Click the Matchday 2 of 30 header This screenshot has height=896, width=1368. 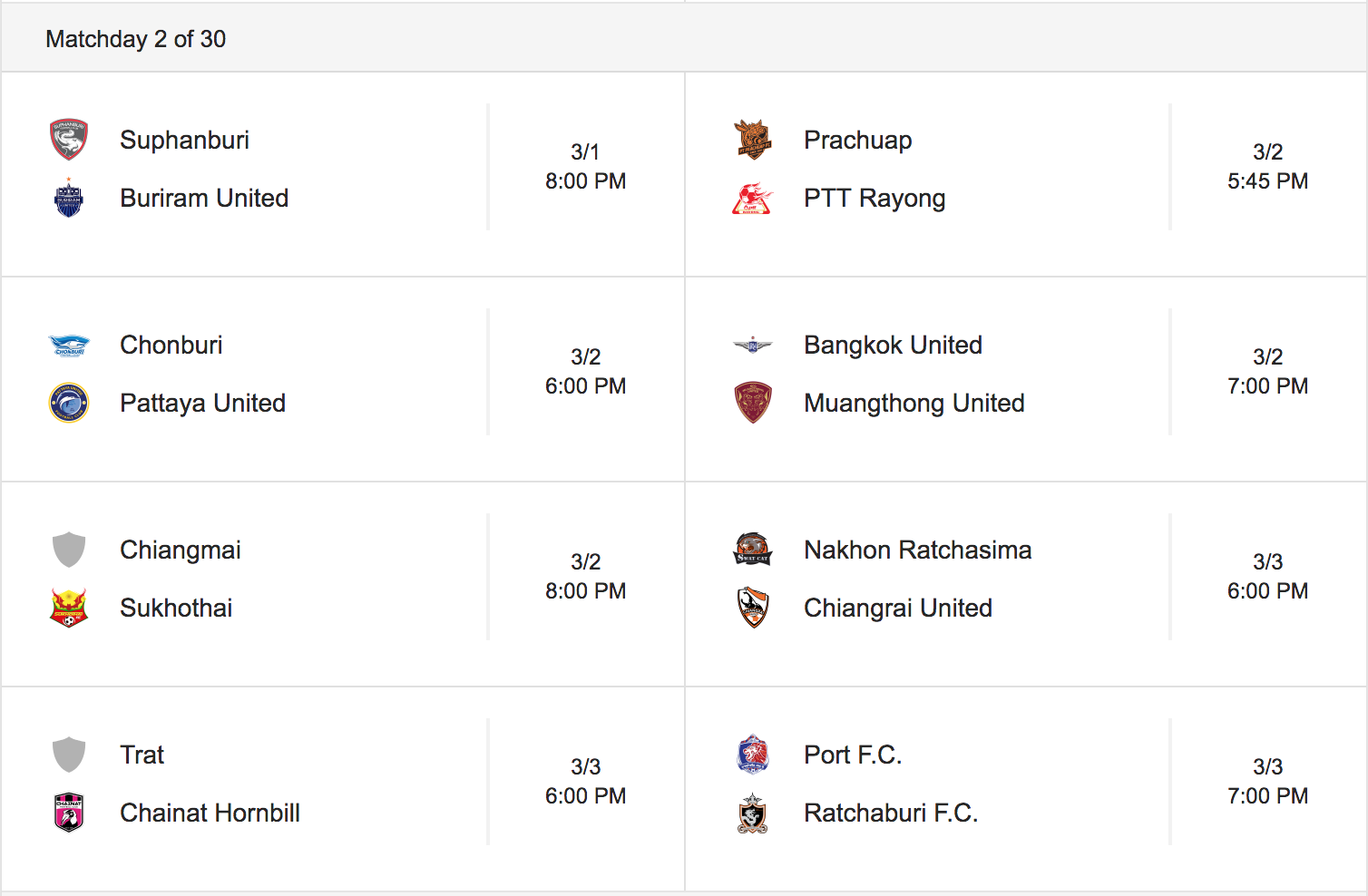pyautogui.click(x=136, y=39)
